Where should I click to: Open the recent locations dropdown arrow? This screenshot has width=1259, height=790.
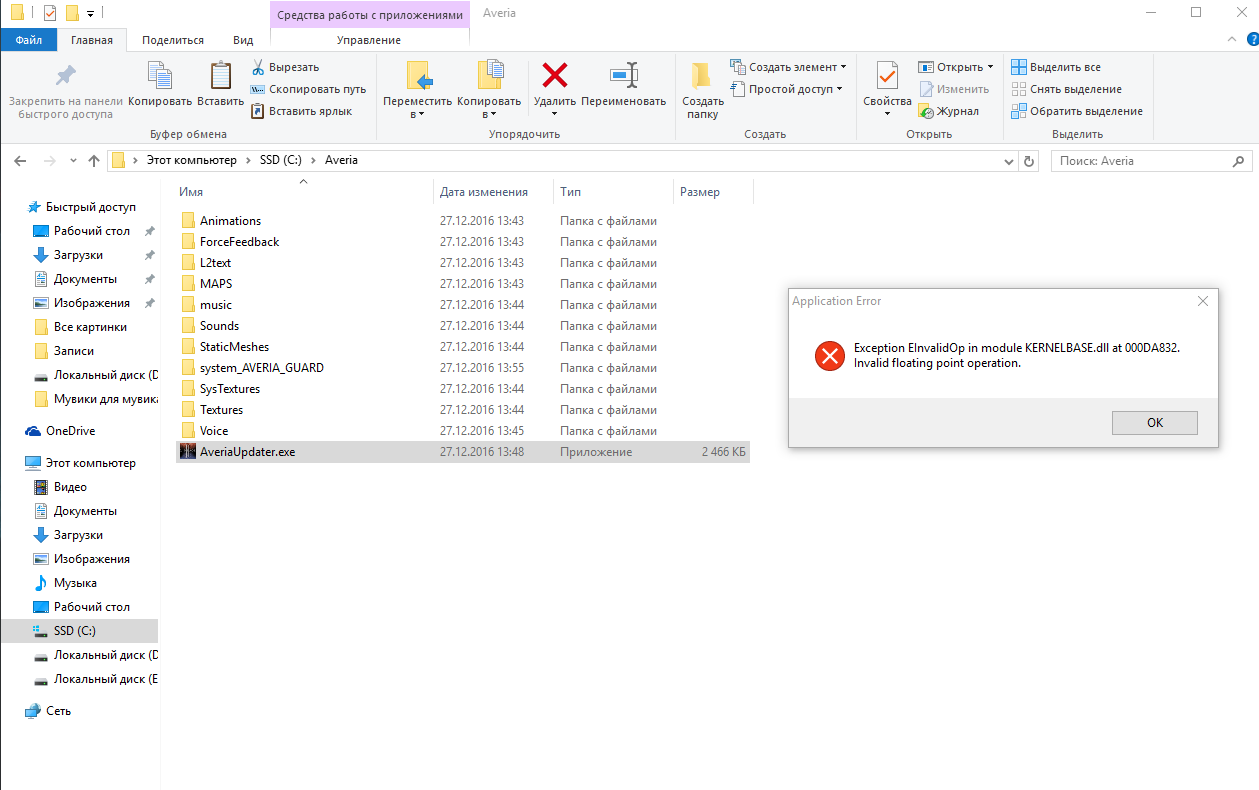[73, 160]
